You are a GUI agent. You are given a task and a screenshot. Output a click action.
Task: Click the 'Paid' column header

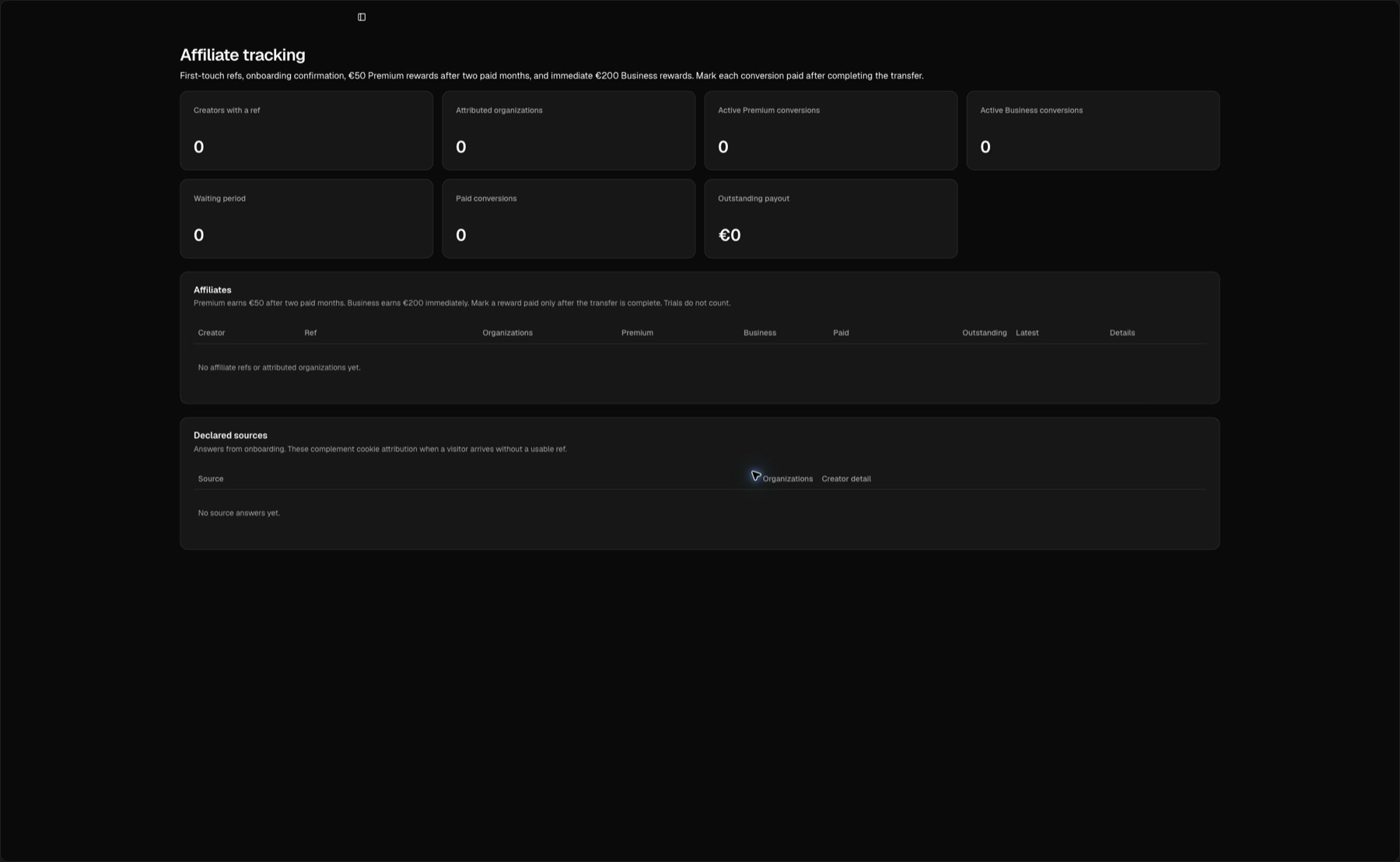click(x=841, y=333)
